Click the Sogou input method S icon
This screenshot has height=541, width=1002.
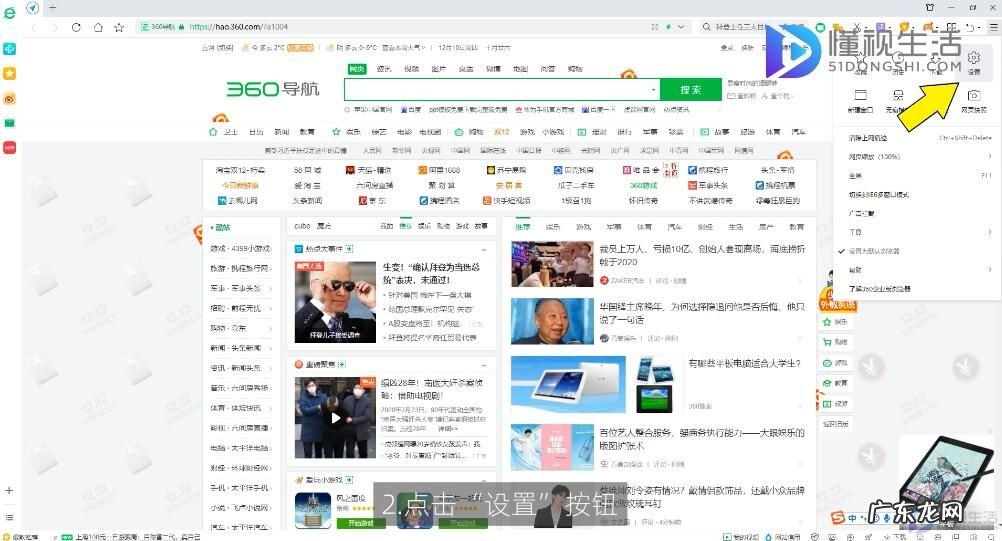tap(838, 517)
